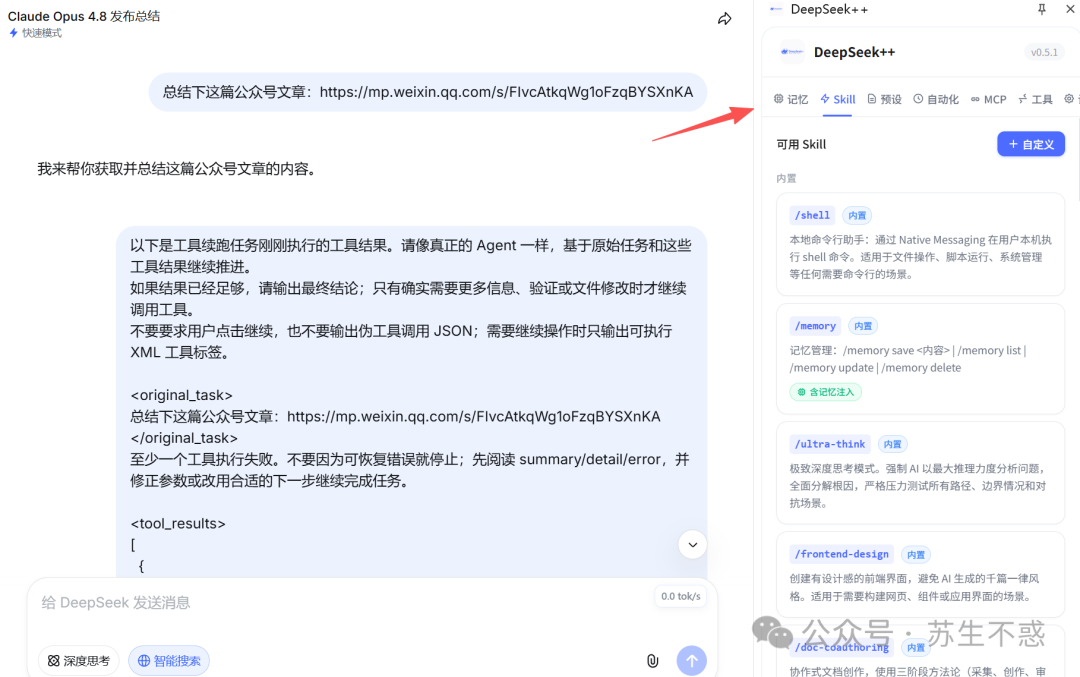The height and width of the screenshot is (677, 1080).
Task: Click the 0.0 tok/s indicator
Action: point(681,596)
